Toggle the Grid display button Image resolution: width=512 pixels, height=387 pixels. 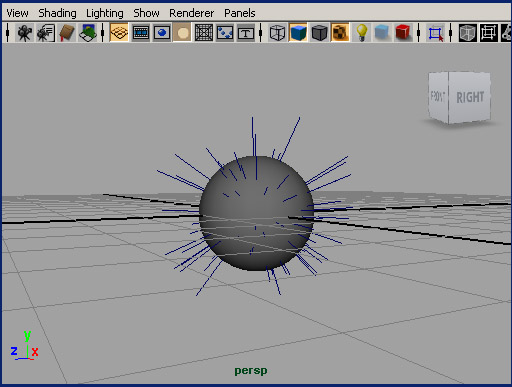click(119, 33)
